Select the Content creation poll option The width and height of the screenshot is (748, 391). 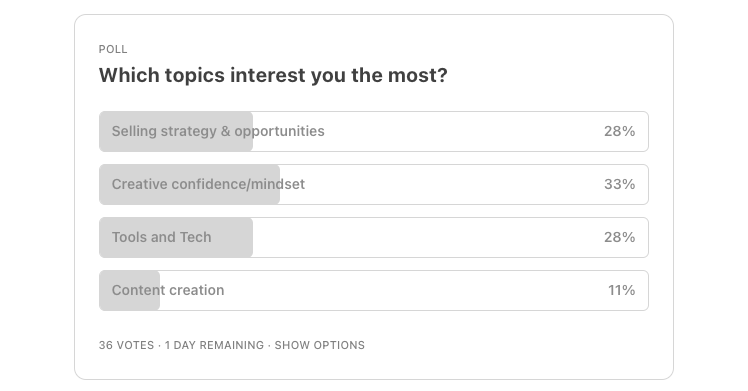[374, 290]
